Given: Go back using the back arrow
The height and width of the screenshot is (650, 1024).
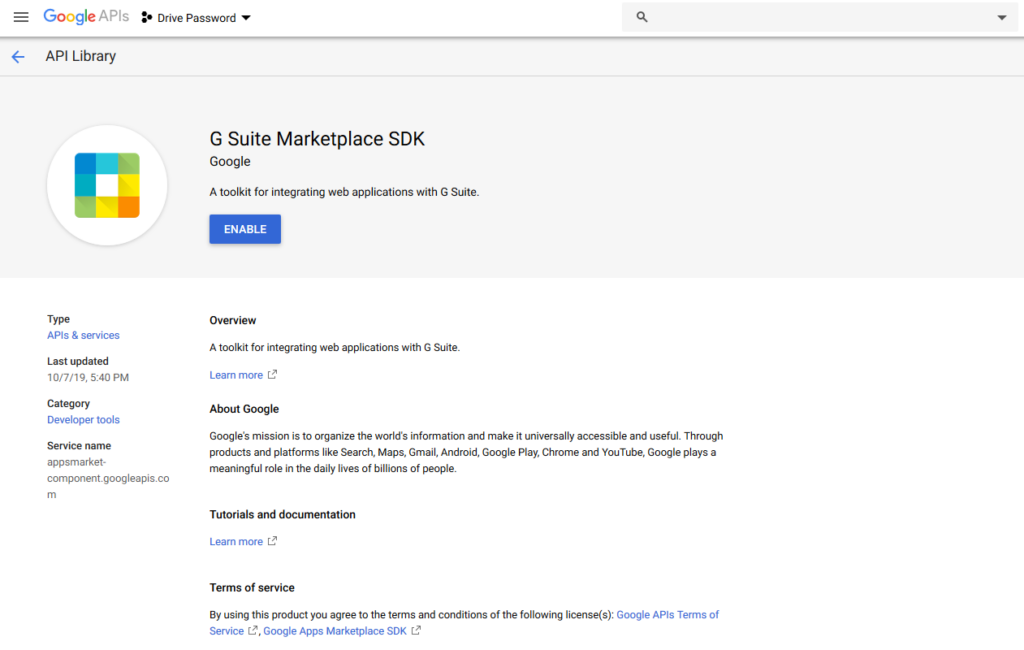Looking at the screenshot, I should tap(18, 57).
